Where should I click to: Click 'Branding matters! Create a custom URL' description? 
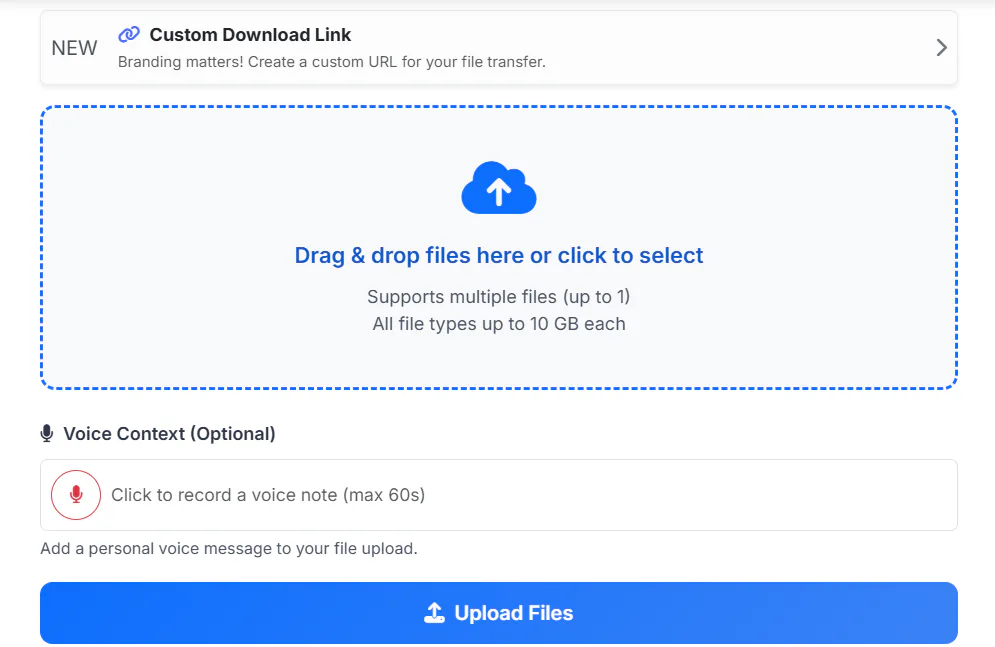[332, 62]
